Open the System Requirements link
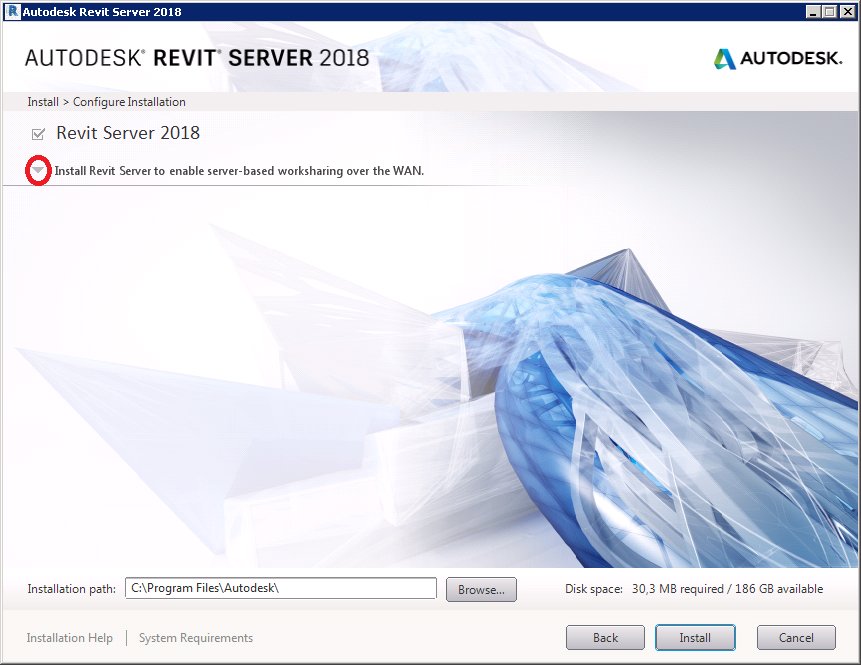 [x=195, y=638]
